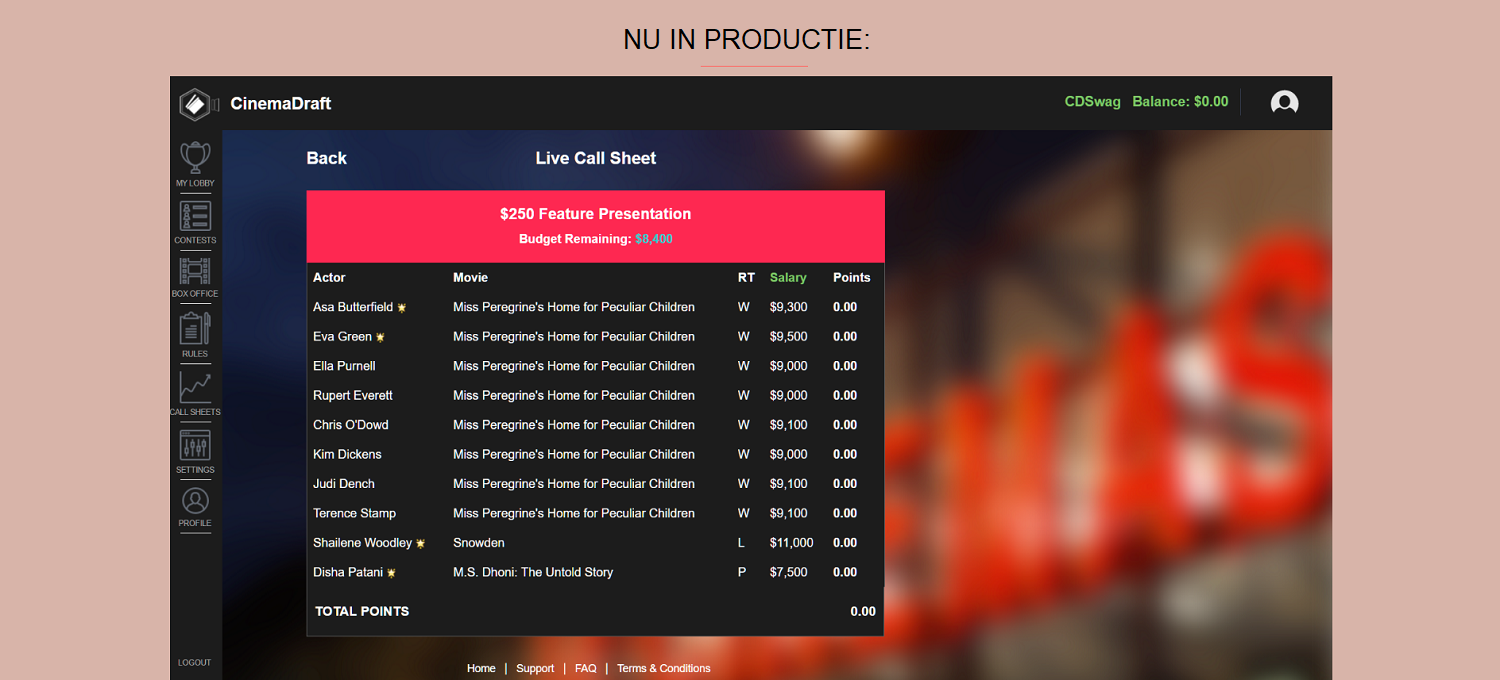Click the CinemaDraft brand name
Viewport: 1500px width, 680px height.
click(x=281, y=103)
